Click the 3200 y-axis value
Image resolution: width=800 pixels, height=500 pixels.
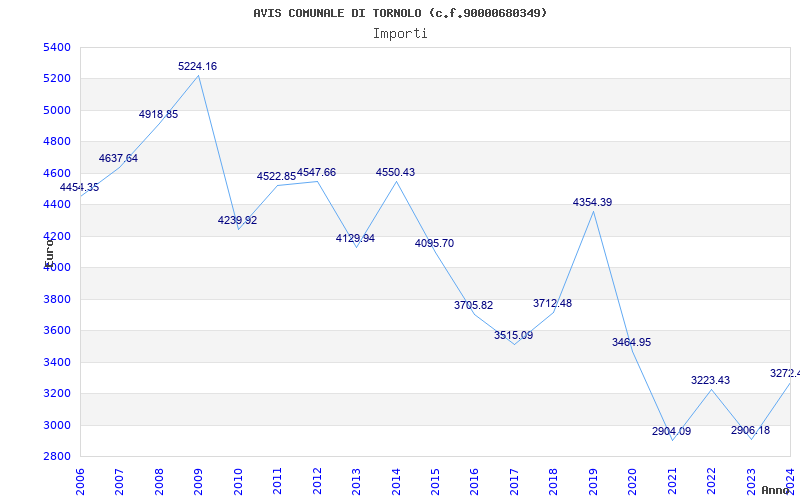point(57,394)
